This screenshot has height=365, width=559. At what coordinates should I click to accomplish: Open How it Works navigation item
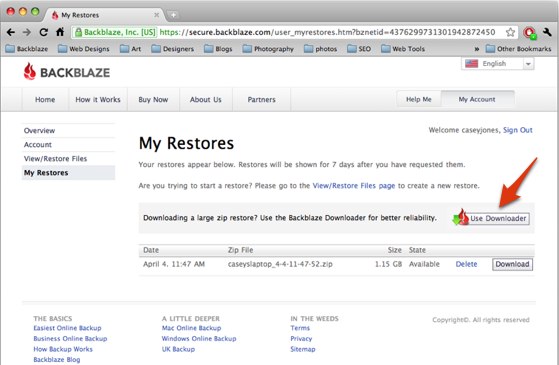(x=98, y=100)
